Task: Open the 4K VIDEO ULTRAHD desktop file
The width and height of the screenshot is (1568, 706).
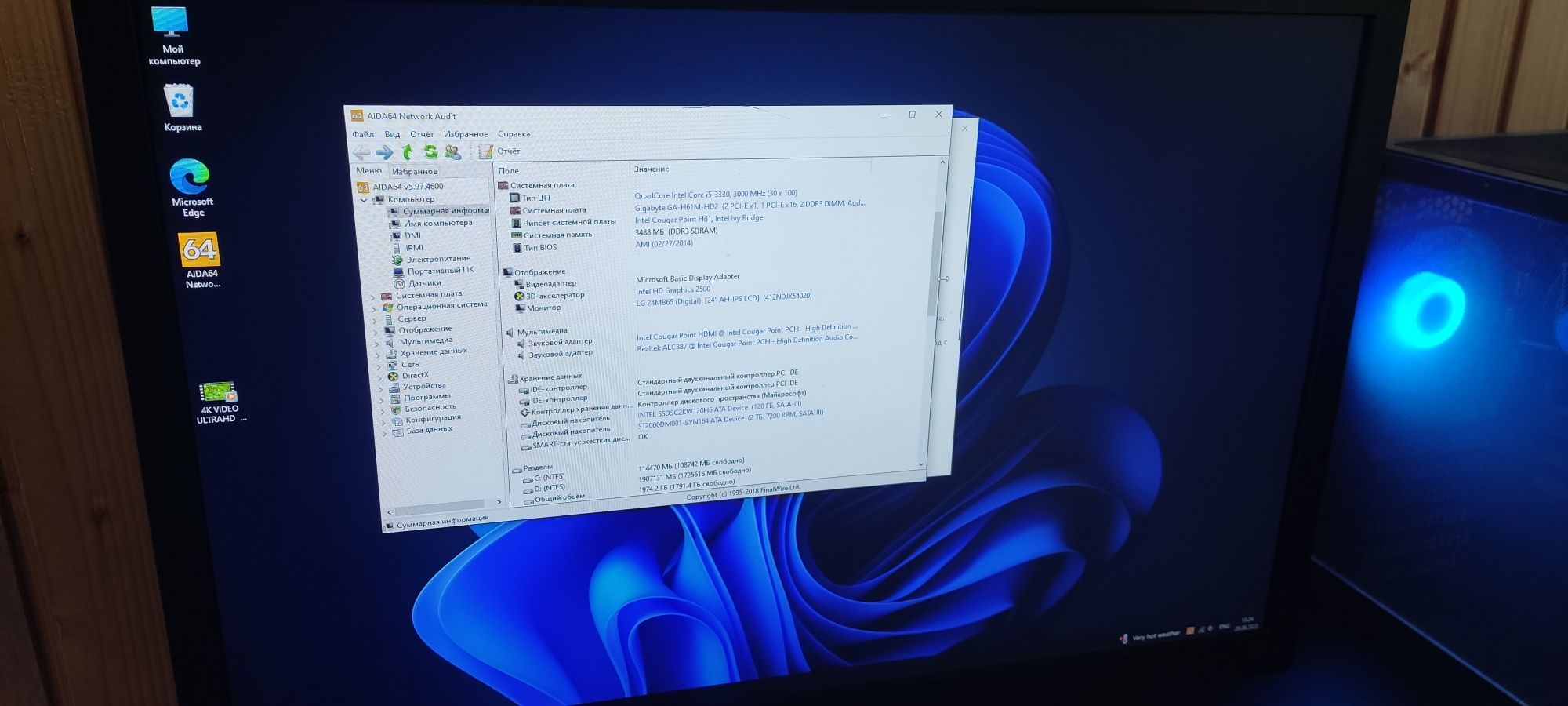Action: click(220, 403)
